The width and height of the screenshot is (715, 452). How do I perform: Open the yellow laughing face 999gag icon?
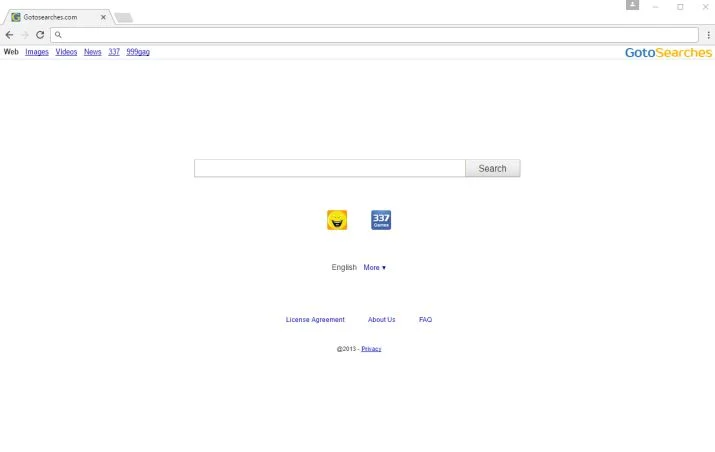[337, 220]
